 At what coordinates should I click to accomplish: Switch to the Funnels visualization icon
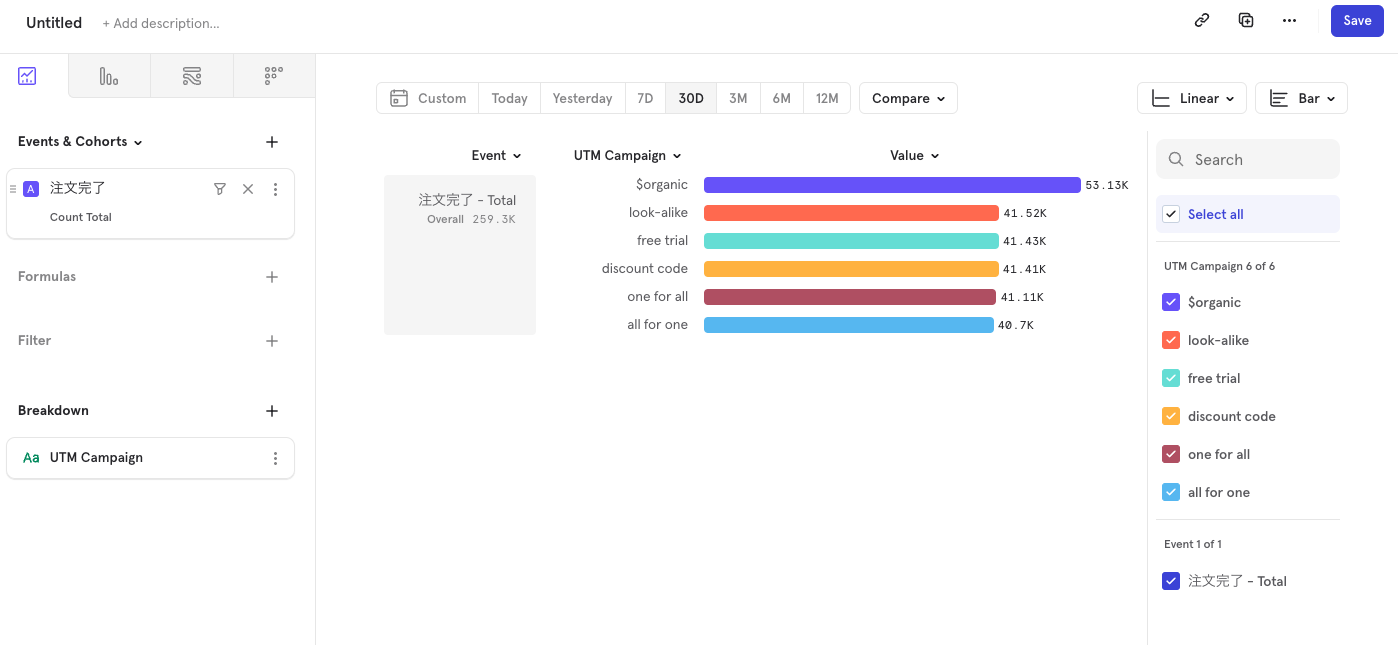coord(108,75)
